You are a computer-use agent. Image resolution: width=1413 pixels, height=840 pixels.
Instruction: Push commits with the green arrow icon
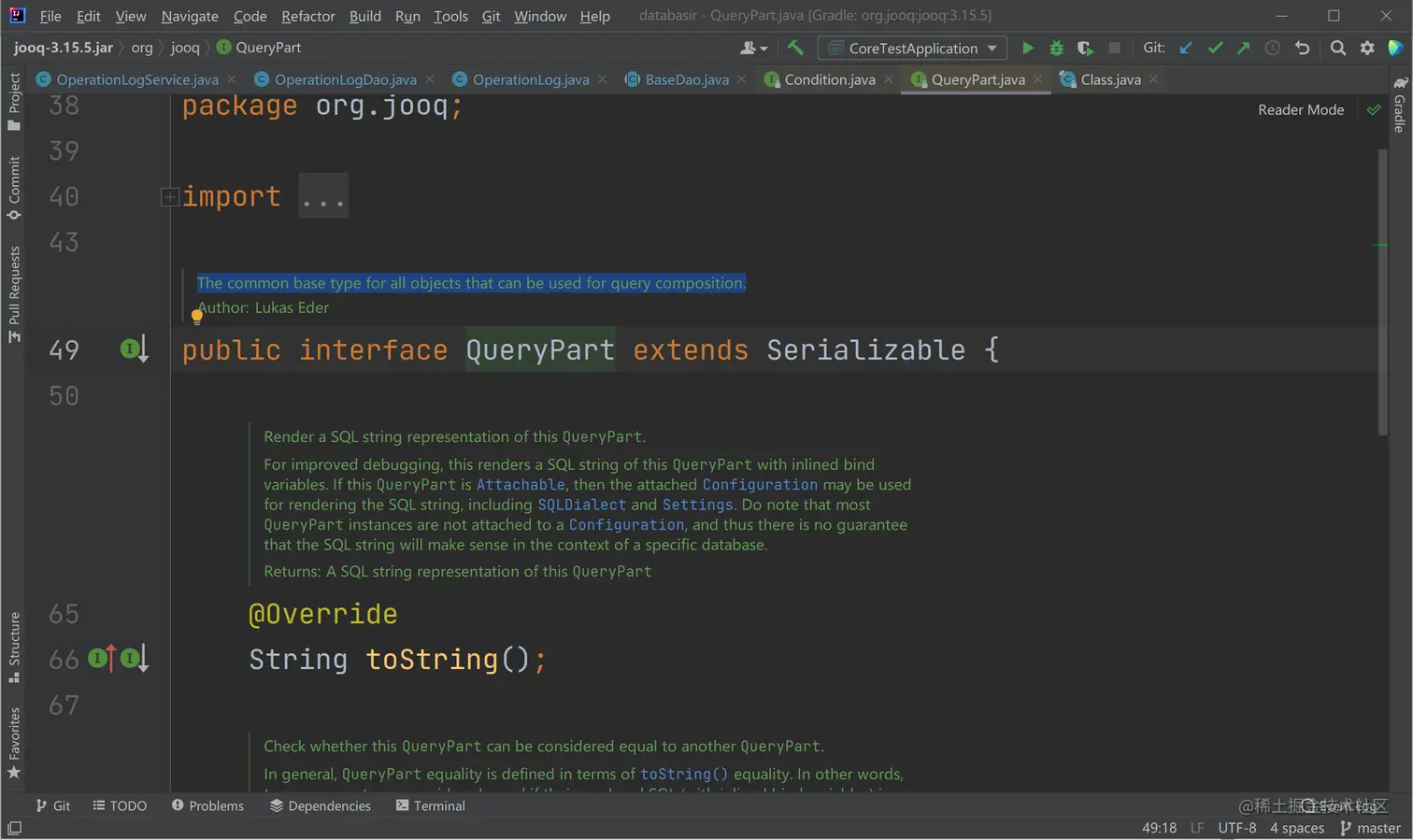point(1243,48)
